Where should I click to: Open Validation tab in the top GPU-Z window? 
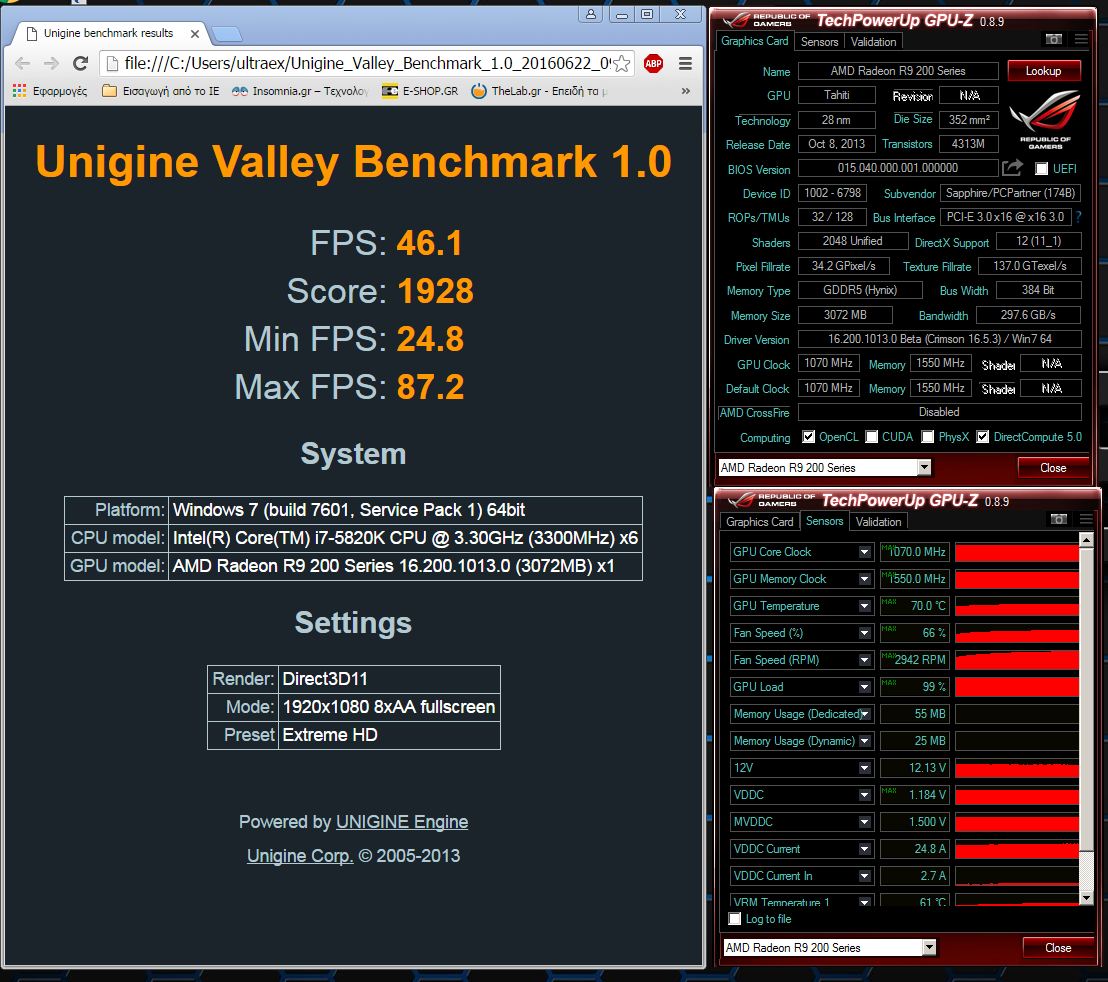pyautogui.click(x=873, y=42)
